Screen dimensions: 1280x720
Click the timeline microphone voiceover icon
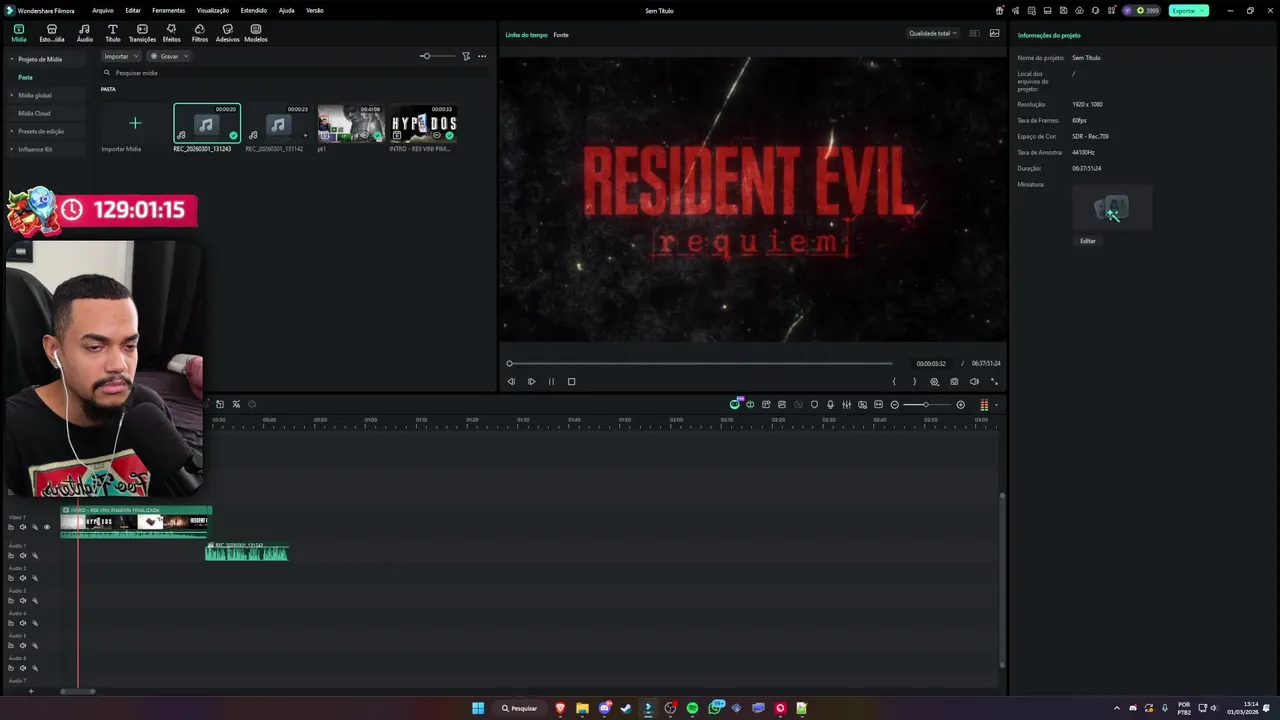pyautogui.click(x=830, y=404)
